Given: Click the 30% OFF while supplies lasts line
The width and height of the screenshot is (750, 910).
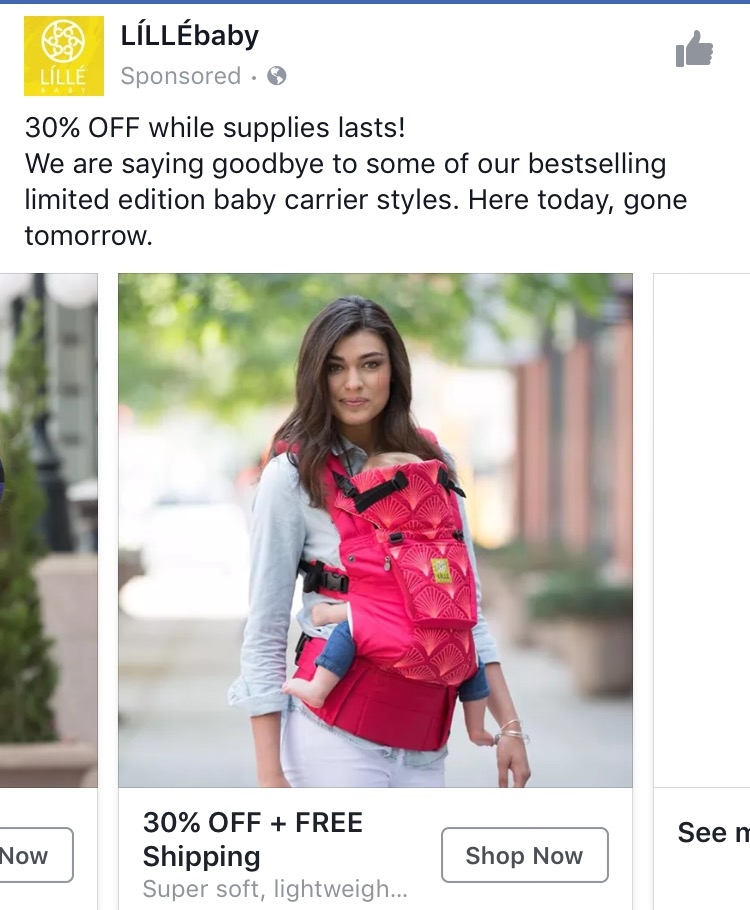Looking at the screenshot, I should pyautogui.click(x=215, y=128).
